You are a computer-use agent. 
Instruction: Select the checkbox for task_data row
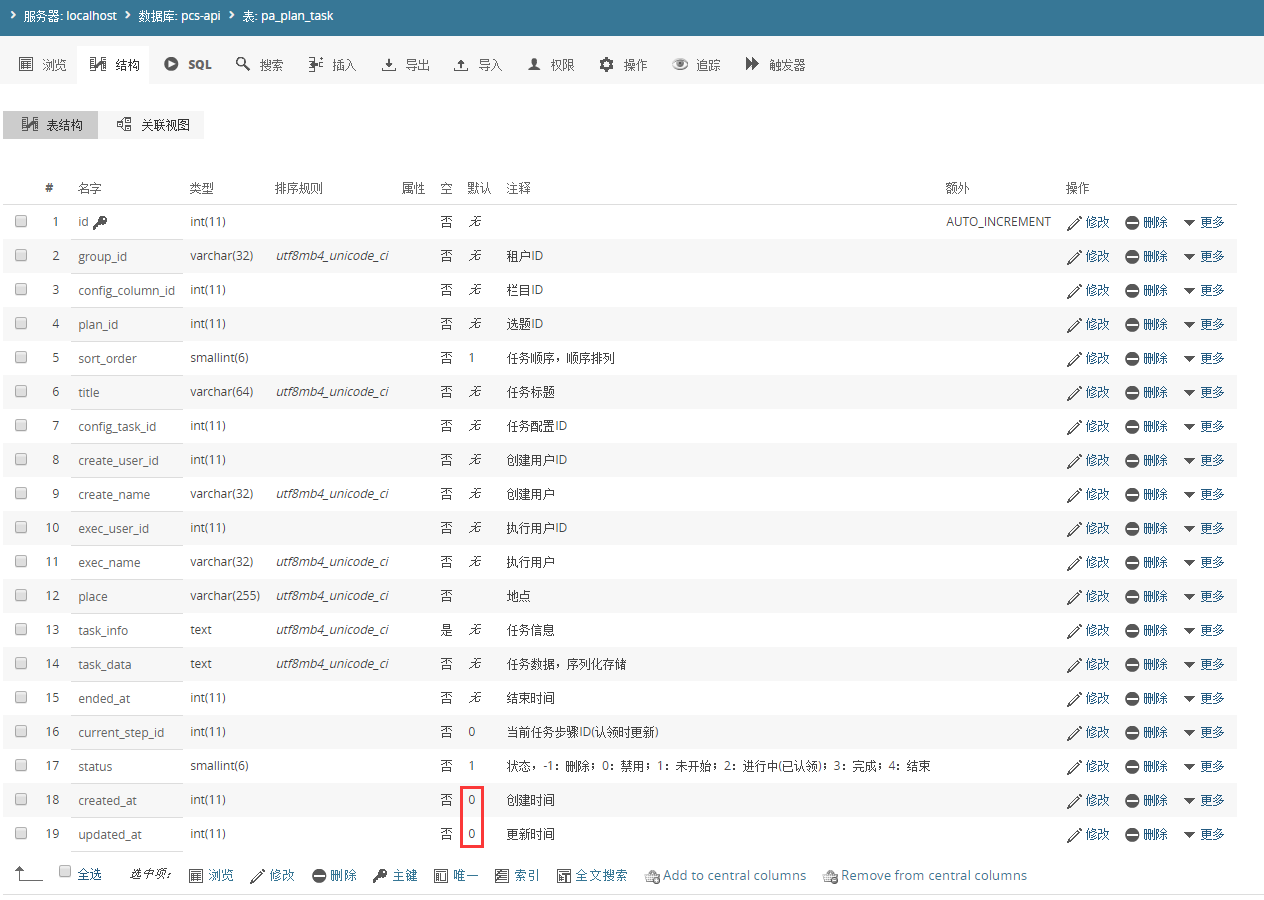coord(21,664)
